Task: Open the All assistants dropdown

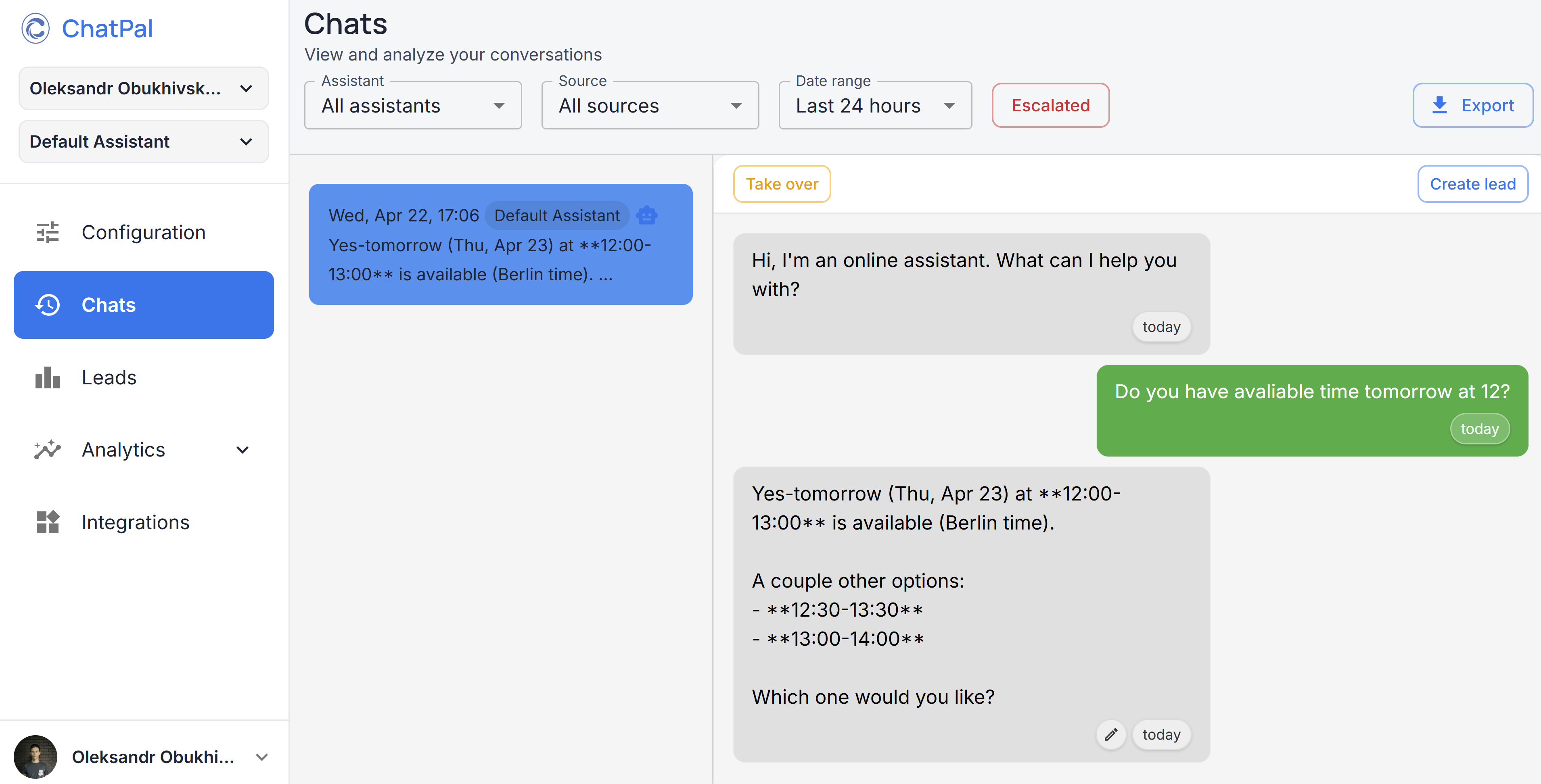Action: (413, 106)
